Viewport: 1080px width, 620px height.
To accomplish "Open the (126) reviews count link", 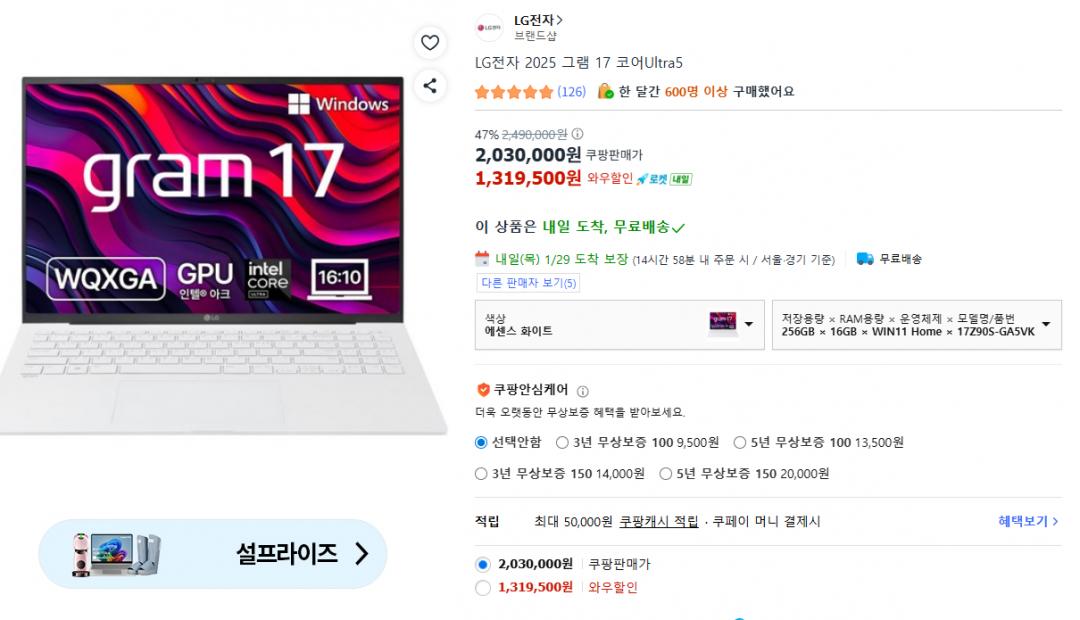I will coord(571,92).
